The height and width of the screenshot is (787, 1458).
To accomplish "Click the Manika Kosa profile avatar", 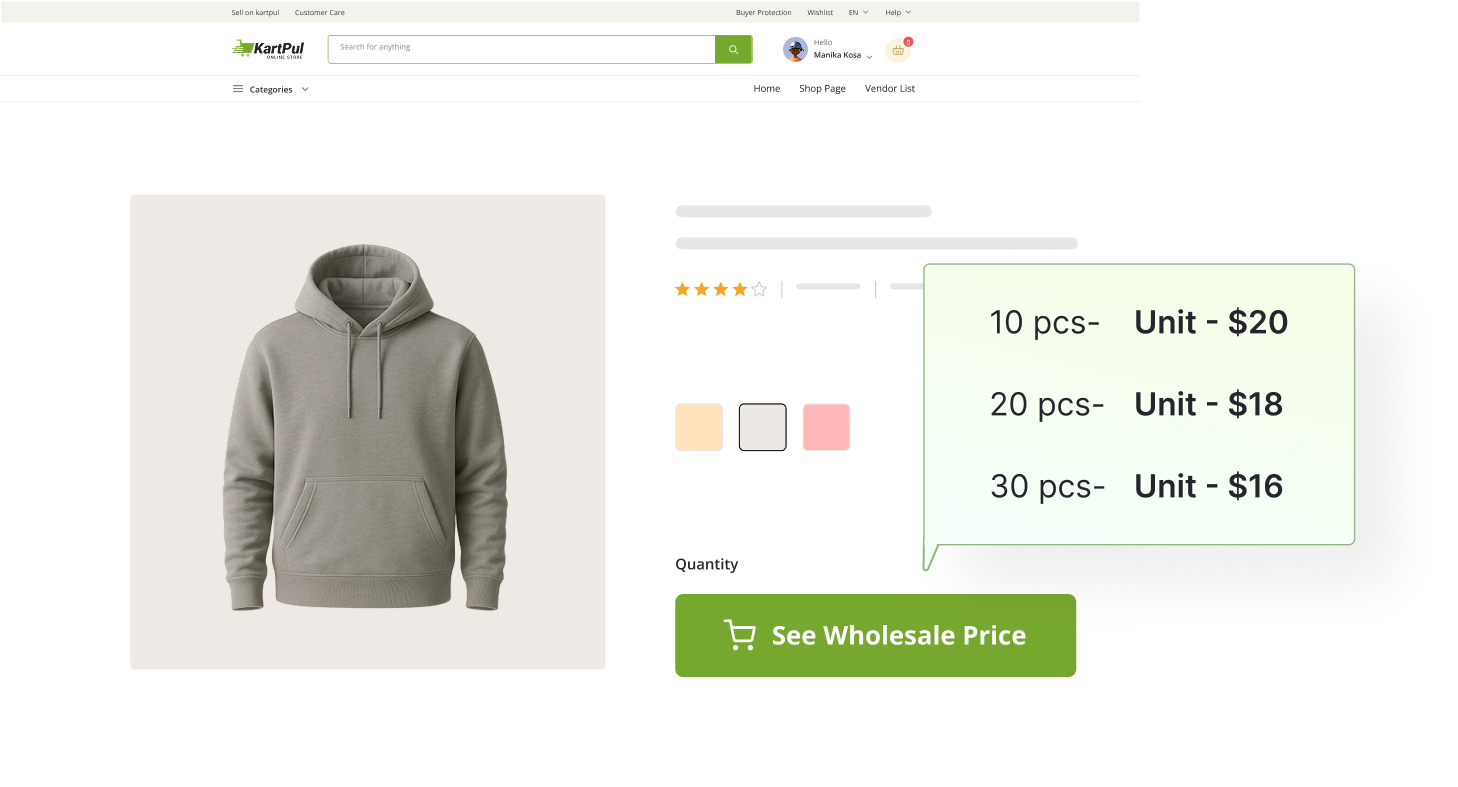I will [x=795, y=50].
